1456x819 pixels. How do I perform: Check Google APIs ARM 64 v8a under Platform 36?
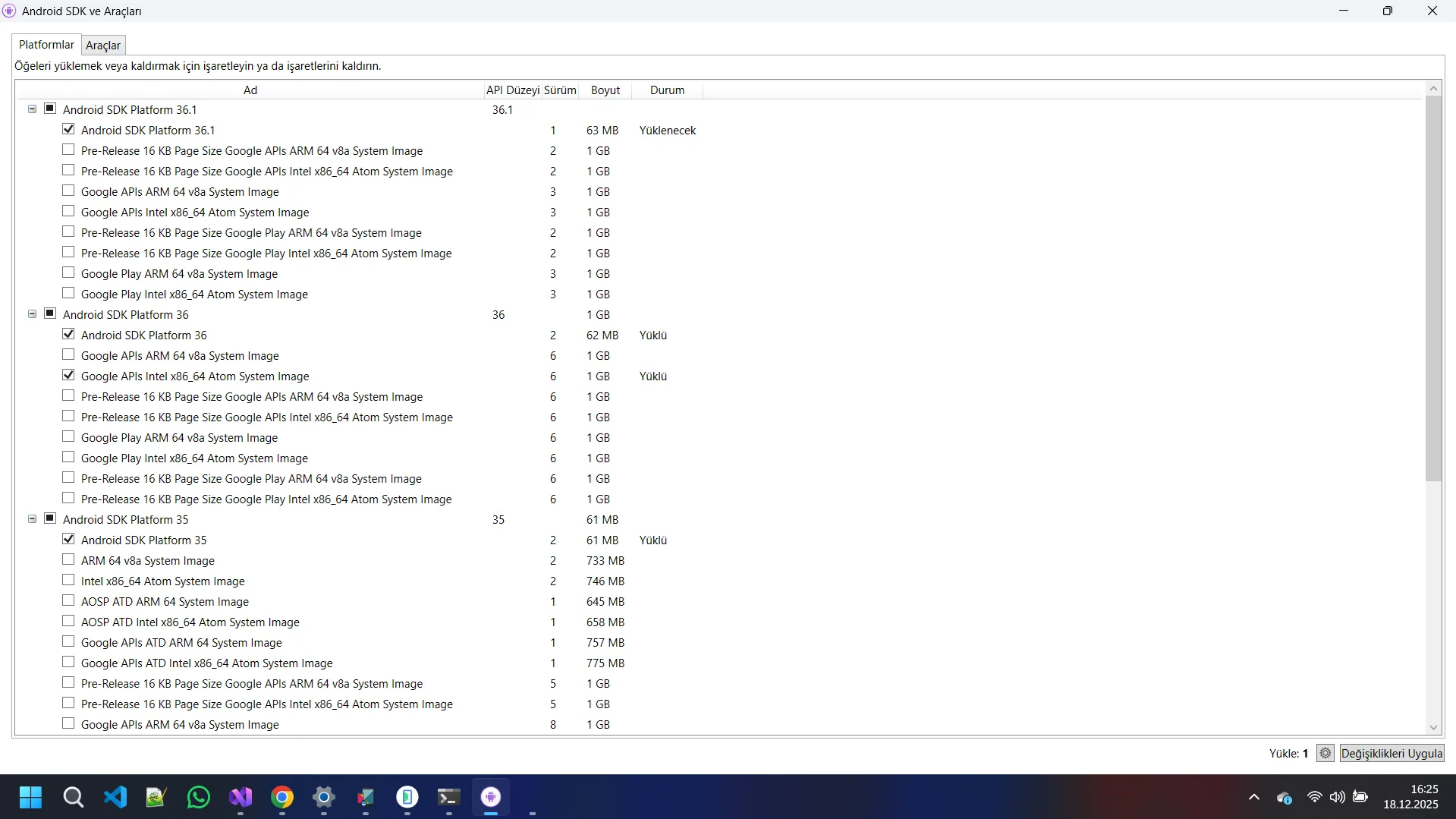(x=68, y=354)
